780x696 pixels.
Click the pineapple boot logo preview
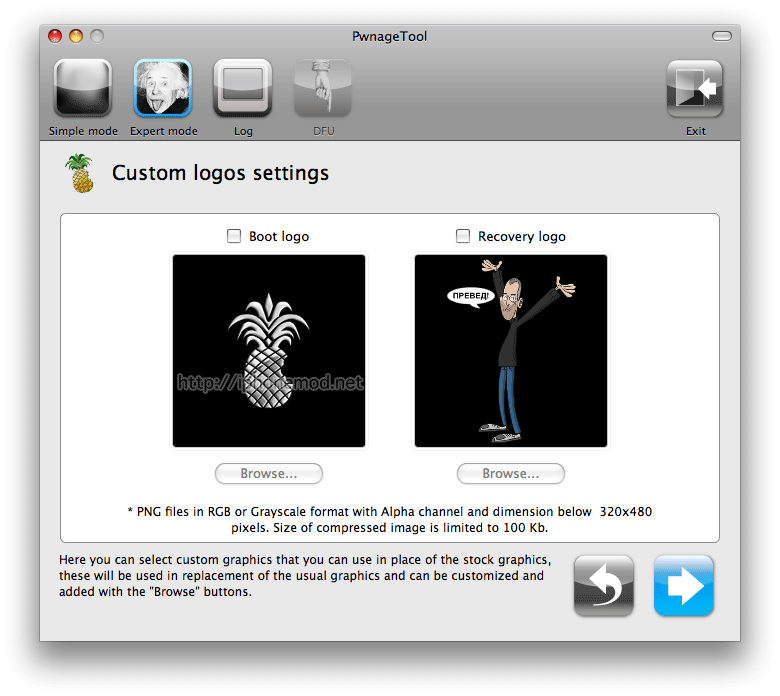[269, 351]
